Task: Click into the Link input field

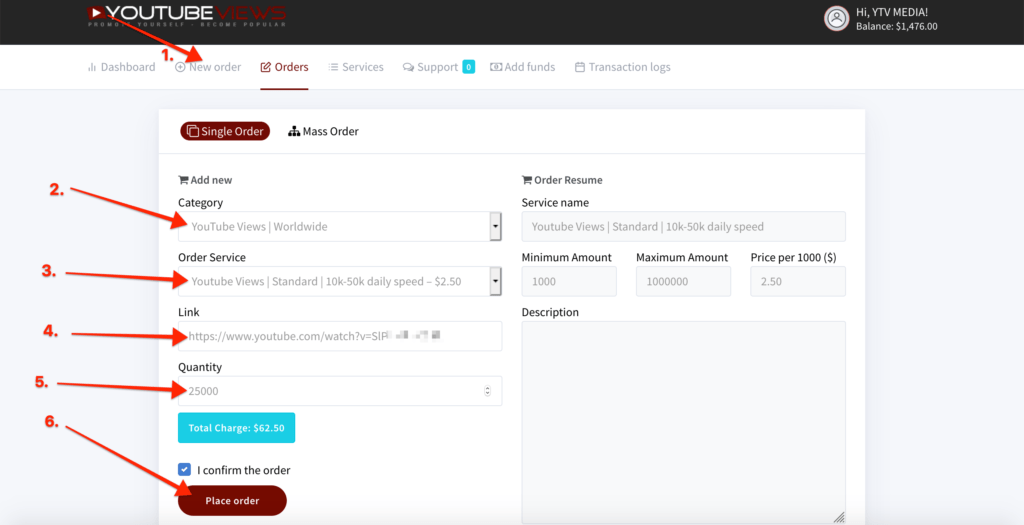Action: (x=340, y=336)
